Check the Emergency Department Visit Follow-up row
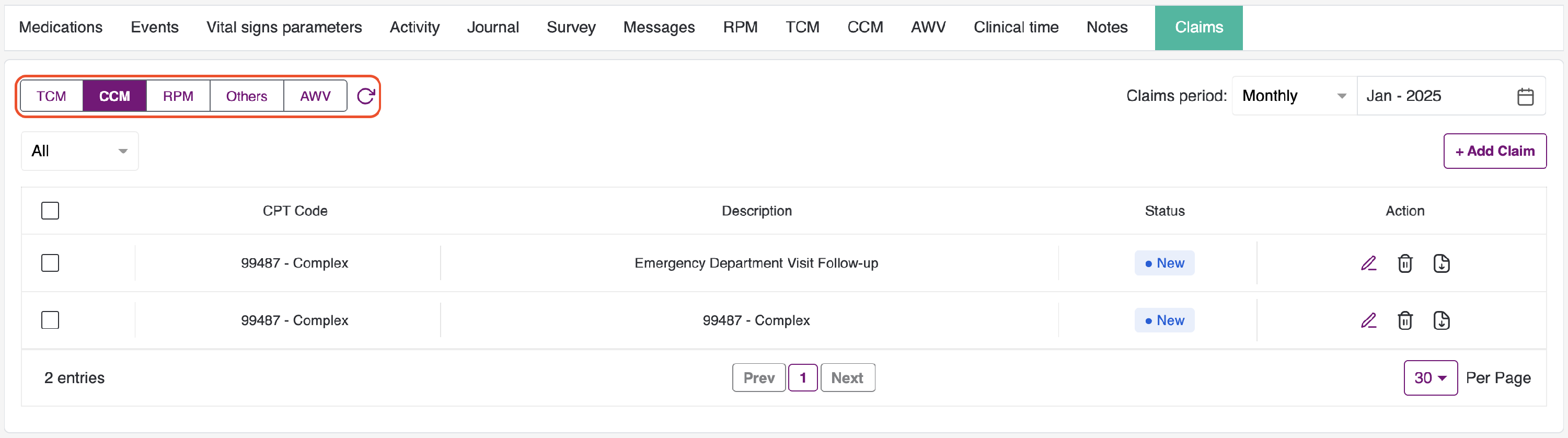The height and width of the screenshot is (438, 1568). pyautogui.click(x=50, y=263)
